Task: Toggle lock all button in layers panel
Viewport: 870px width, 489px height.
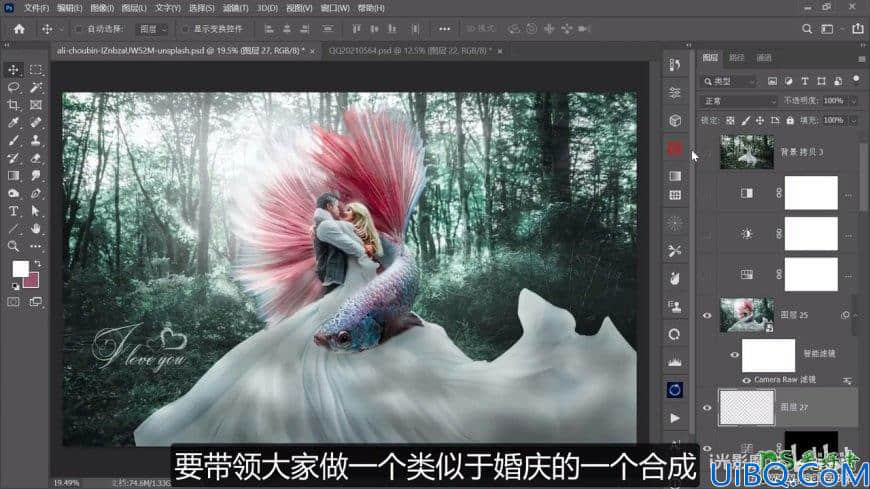Action: 790,120
